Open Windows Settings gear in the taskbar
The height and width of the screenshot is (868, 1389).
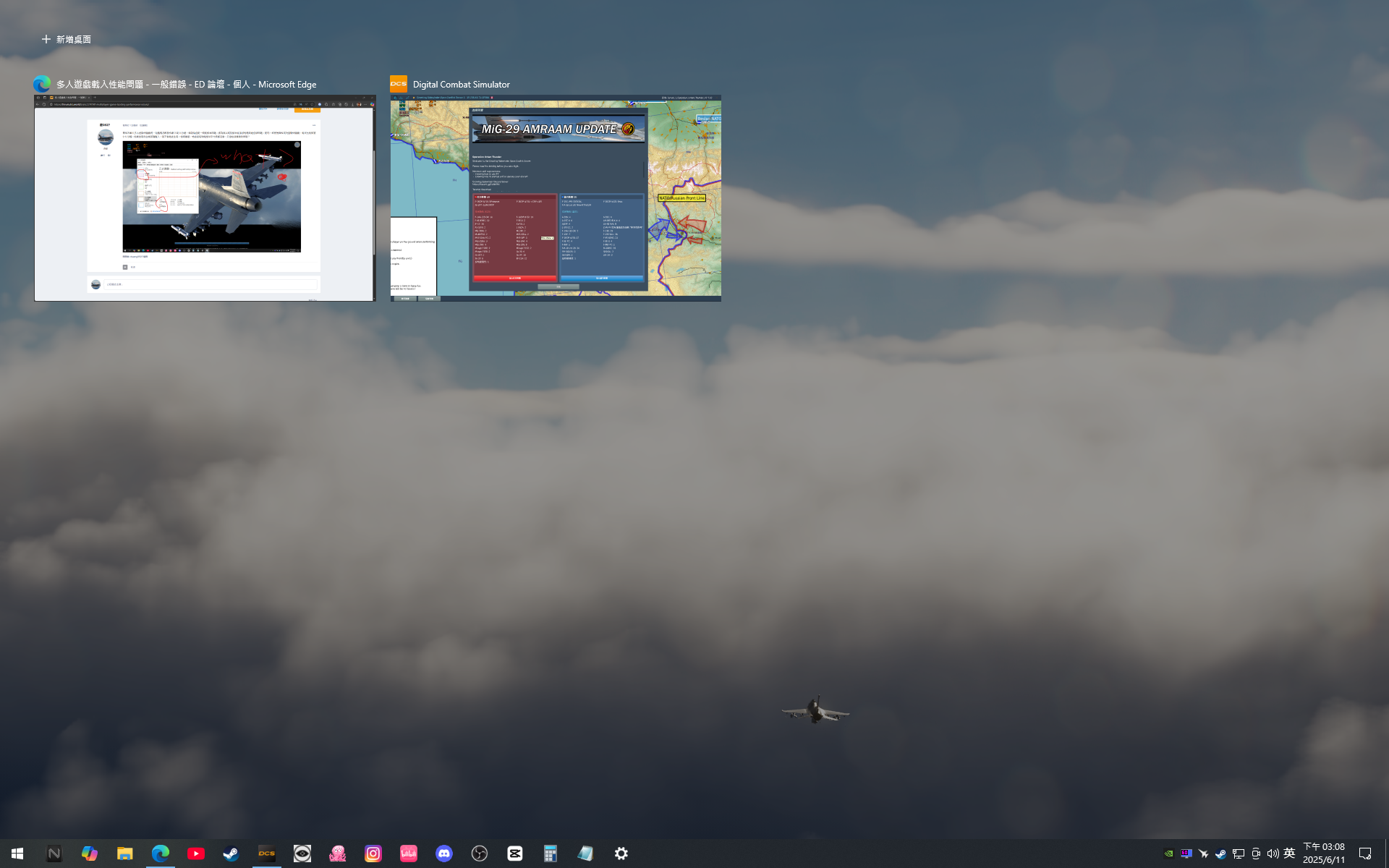tap(621, 854)
